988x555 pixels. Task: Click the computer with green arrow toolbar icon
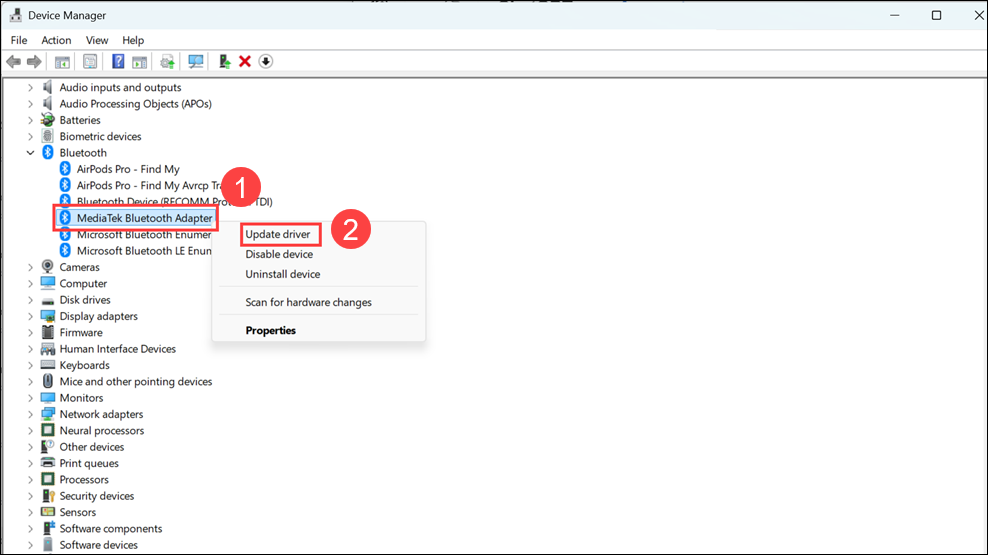224,62
